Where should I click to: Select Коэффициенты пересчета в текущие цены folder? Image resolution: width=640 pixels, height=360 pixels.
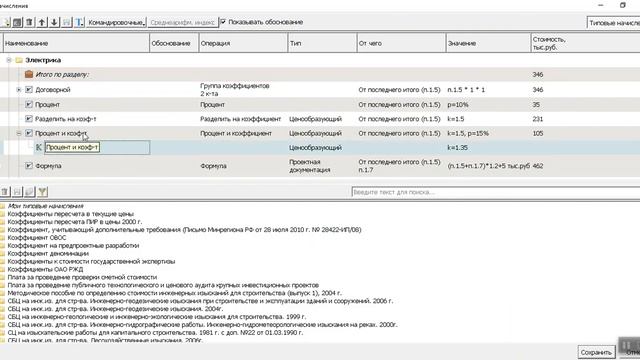71,214
